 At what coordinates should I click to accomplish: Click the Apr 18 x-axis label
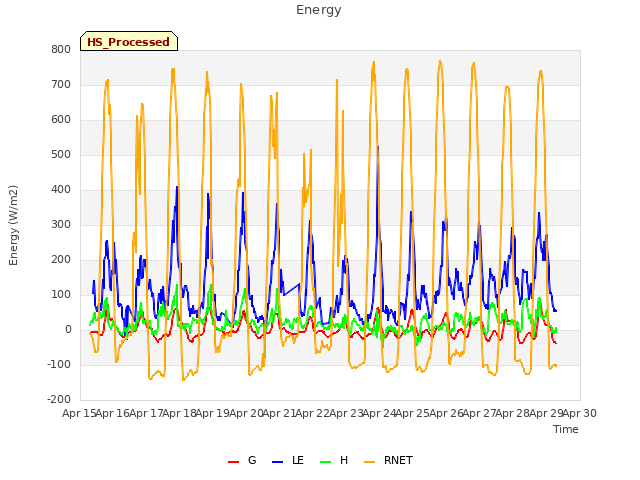[x=179, y=413]
